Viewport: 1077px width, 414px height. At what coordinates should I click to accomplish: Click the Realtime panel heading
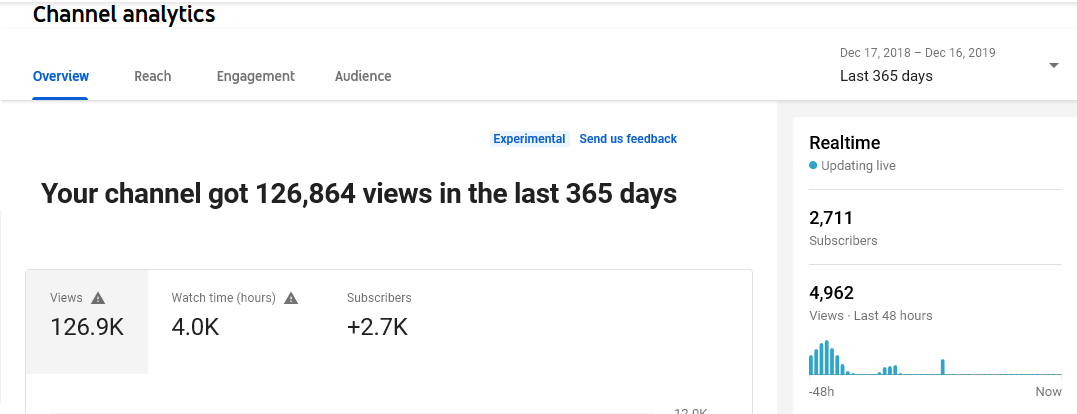click(x=844, y=143)
